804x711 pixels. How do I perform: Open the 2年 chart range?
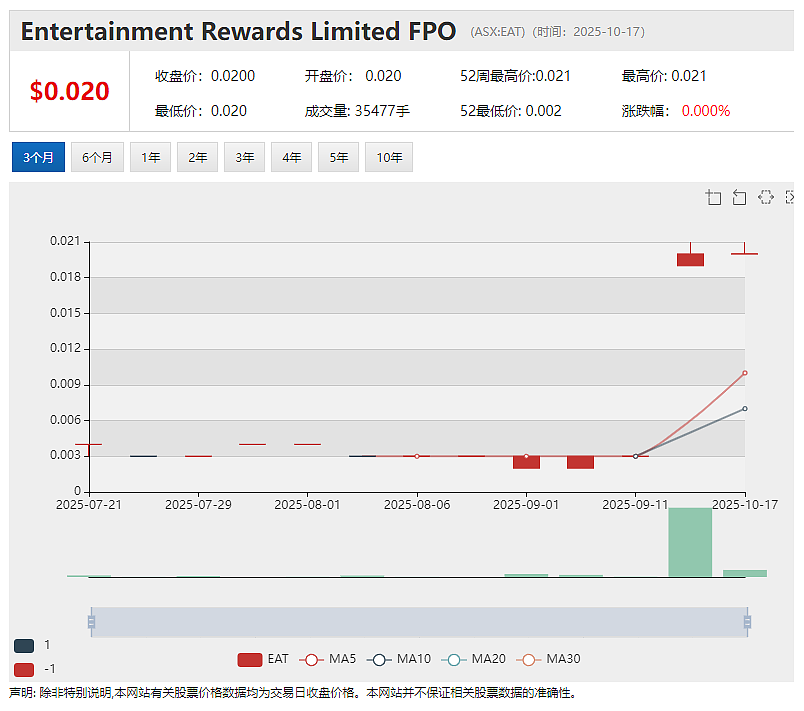coord(197,157)
